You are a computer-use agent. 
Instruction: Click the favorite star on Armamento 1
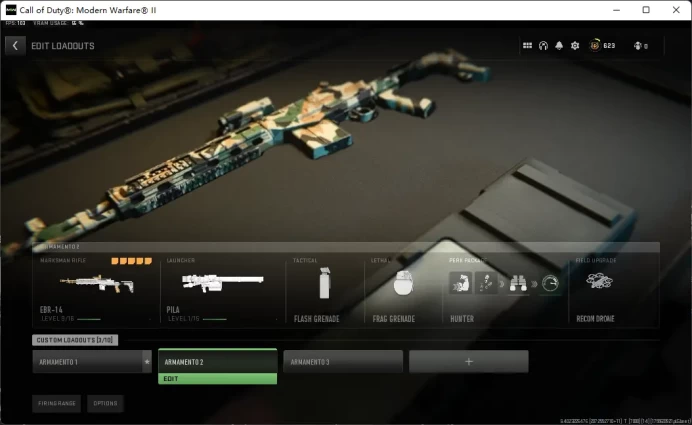(147, 362)
